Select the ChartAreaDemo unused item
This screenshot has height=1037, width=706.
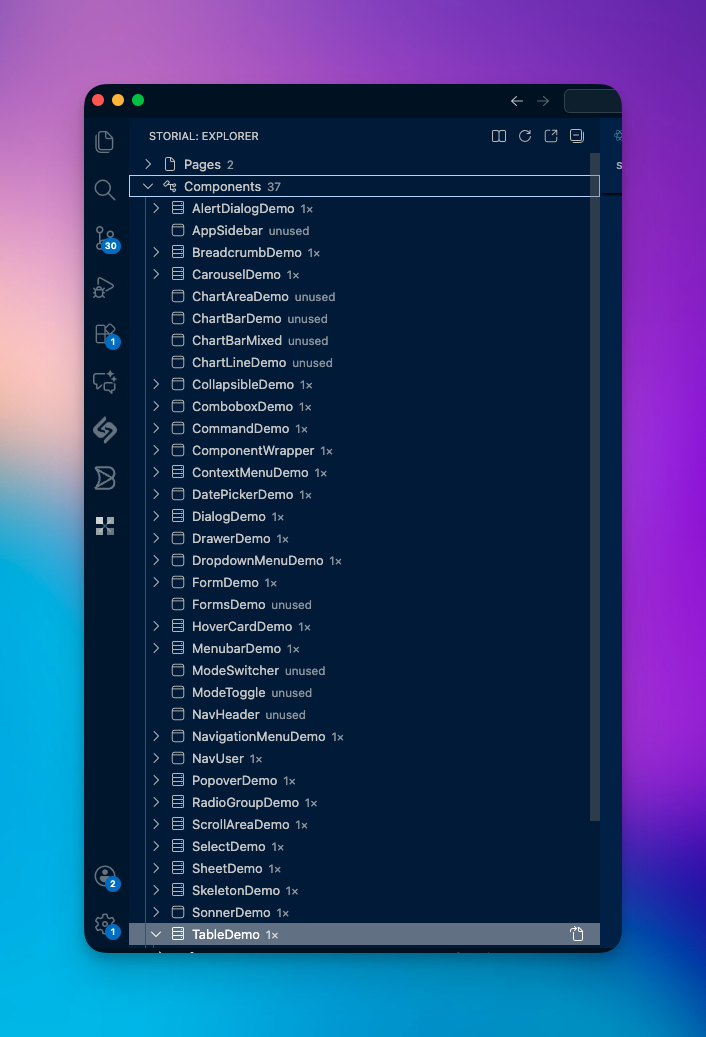[364, 296]
